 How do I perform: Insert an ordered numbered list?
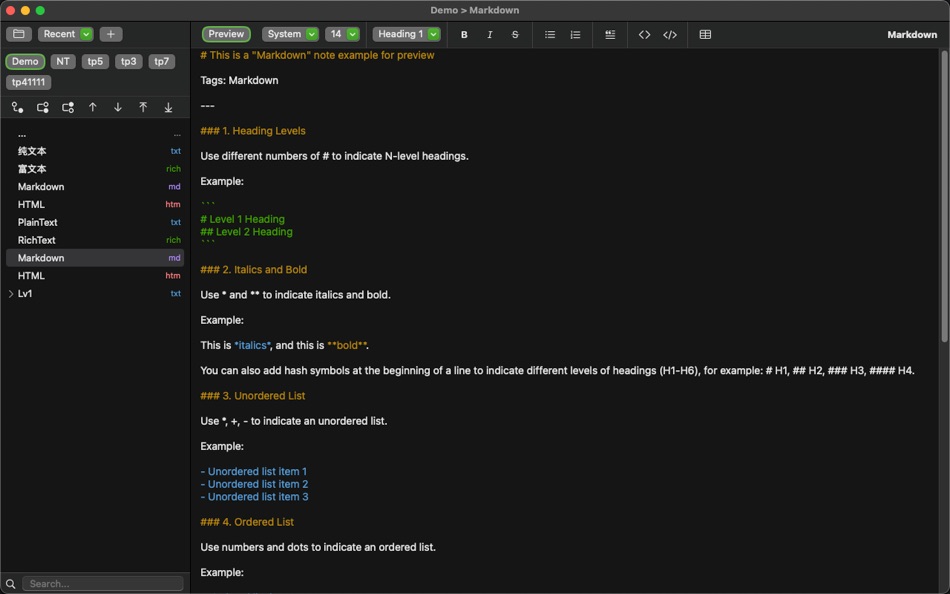click(x=575, y=35)
